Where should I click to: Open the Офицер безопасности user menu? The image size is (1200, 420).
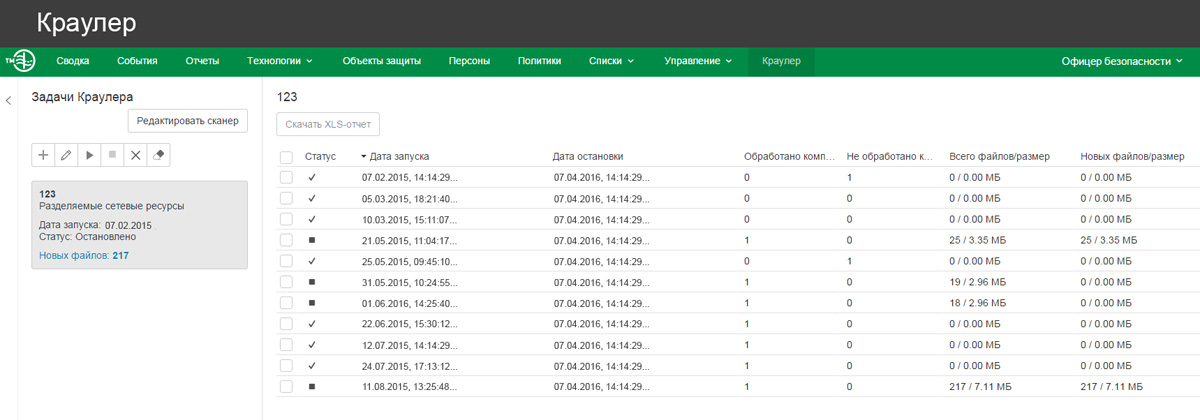(1122, 61)
